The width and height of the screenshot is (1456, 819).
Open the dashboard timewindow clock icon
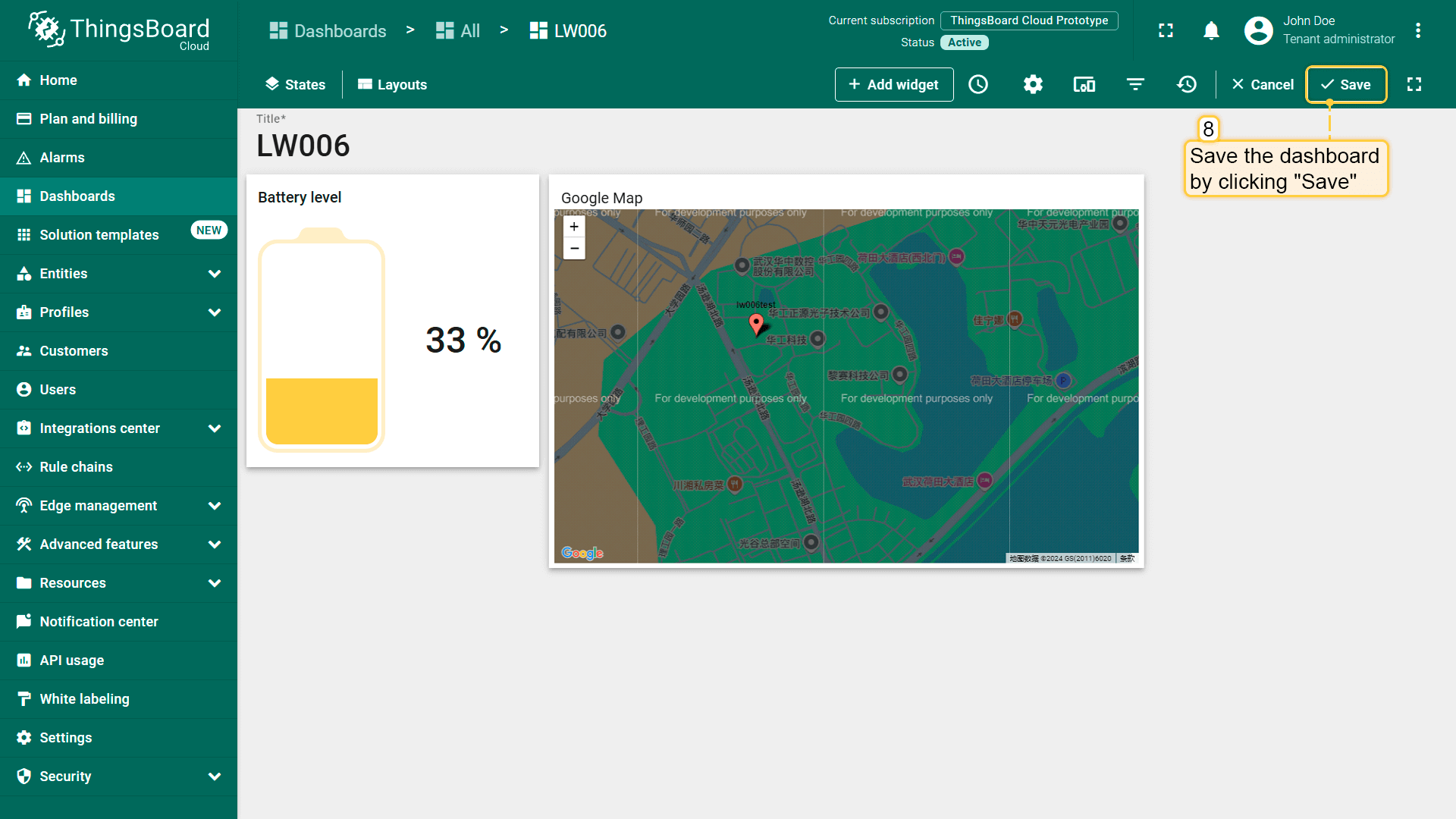(x=978, y=84)
